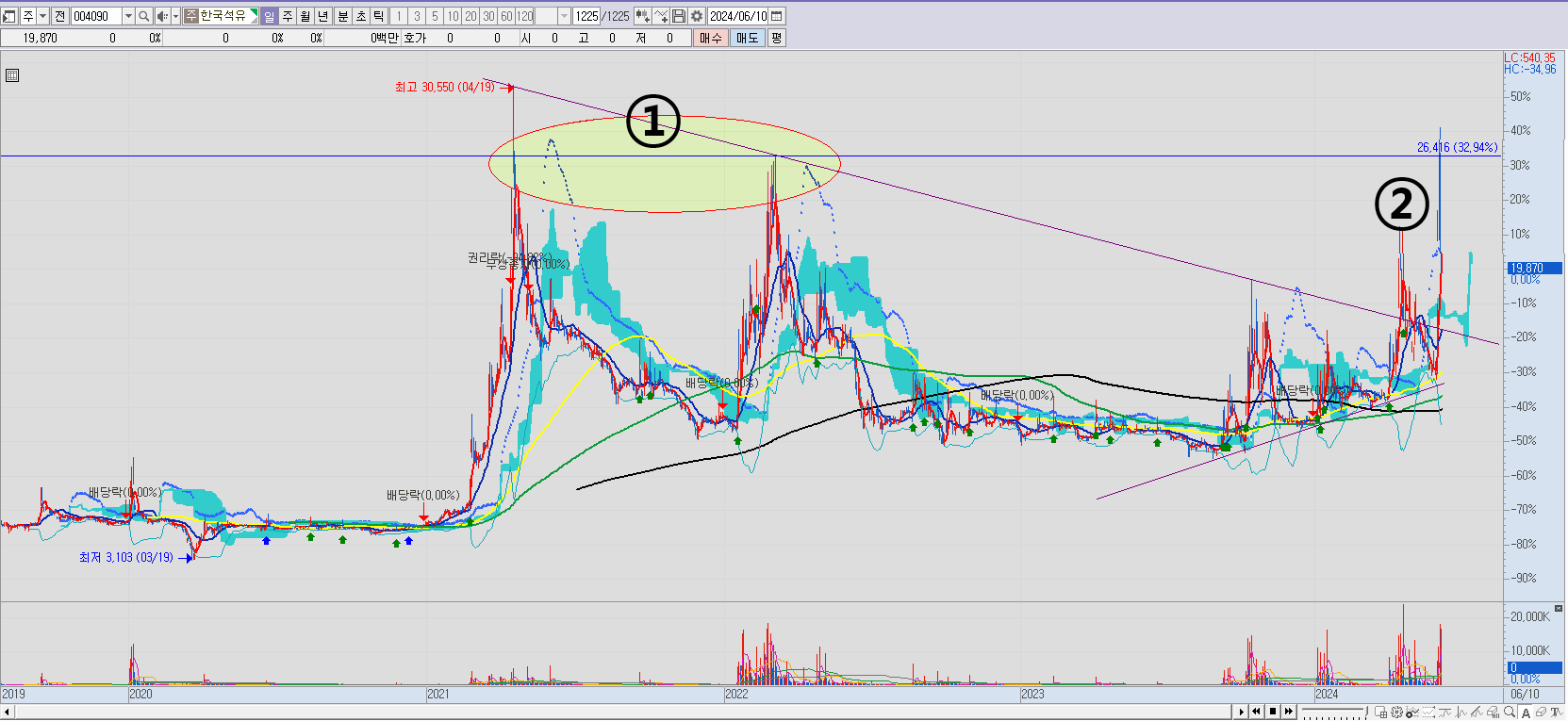This screenshot has height=721, width=1568.
Task: Switch to yearly 년 period
Action: pos(323,16)
